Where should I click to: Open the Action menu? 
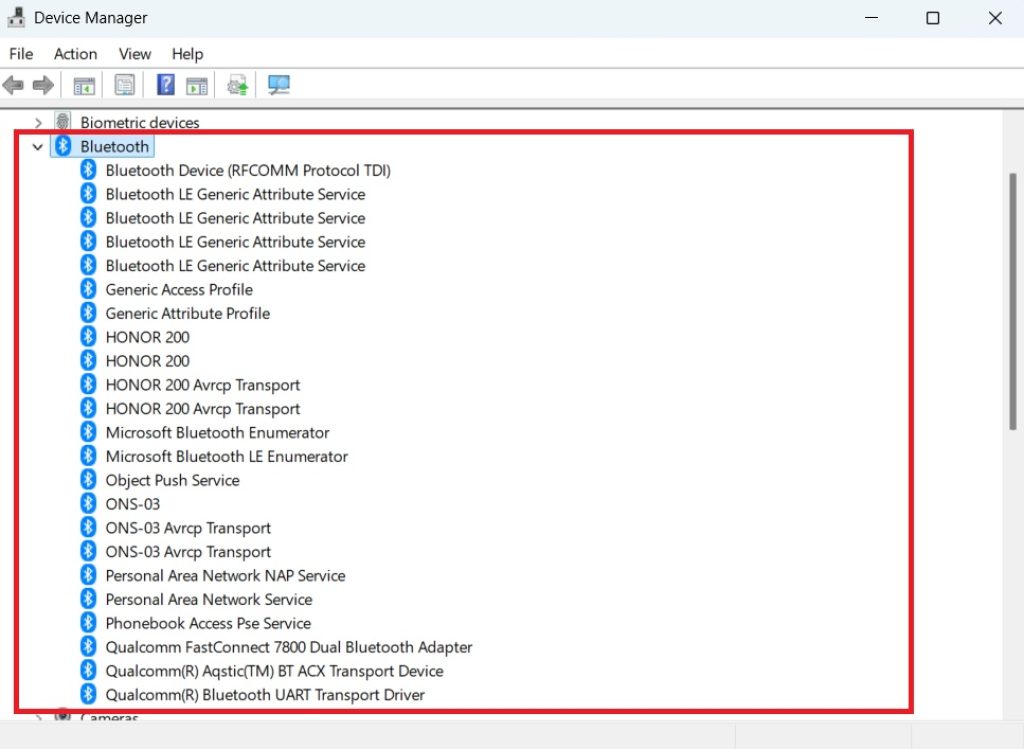pyautogui.click(x=76, y=54)
